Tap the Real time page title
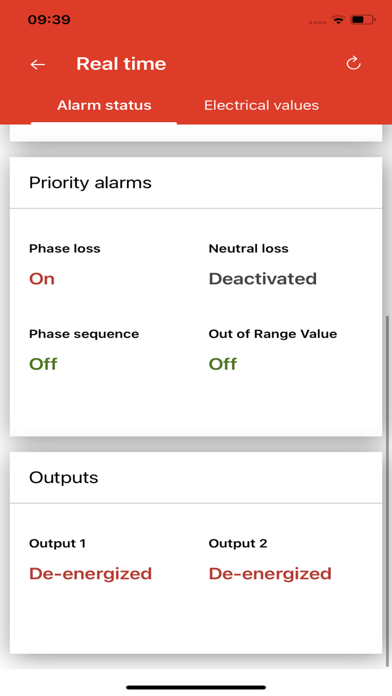The height and width of the screenshot is (696, 392). pyautogui.click(x=121, y=64)
